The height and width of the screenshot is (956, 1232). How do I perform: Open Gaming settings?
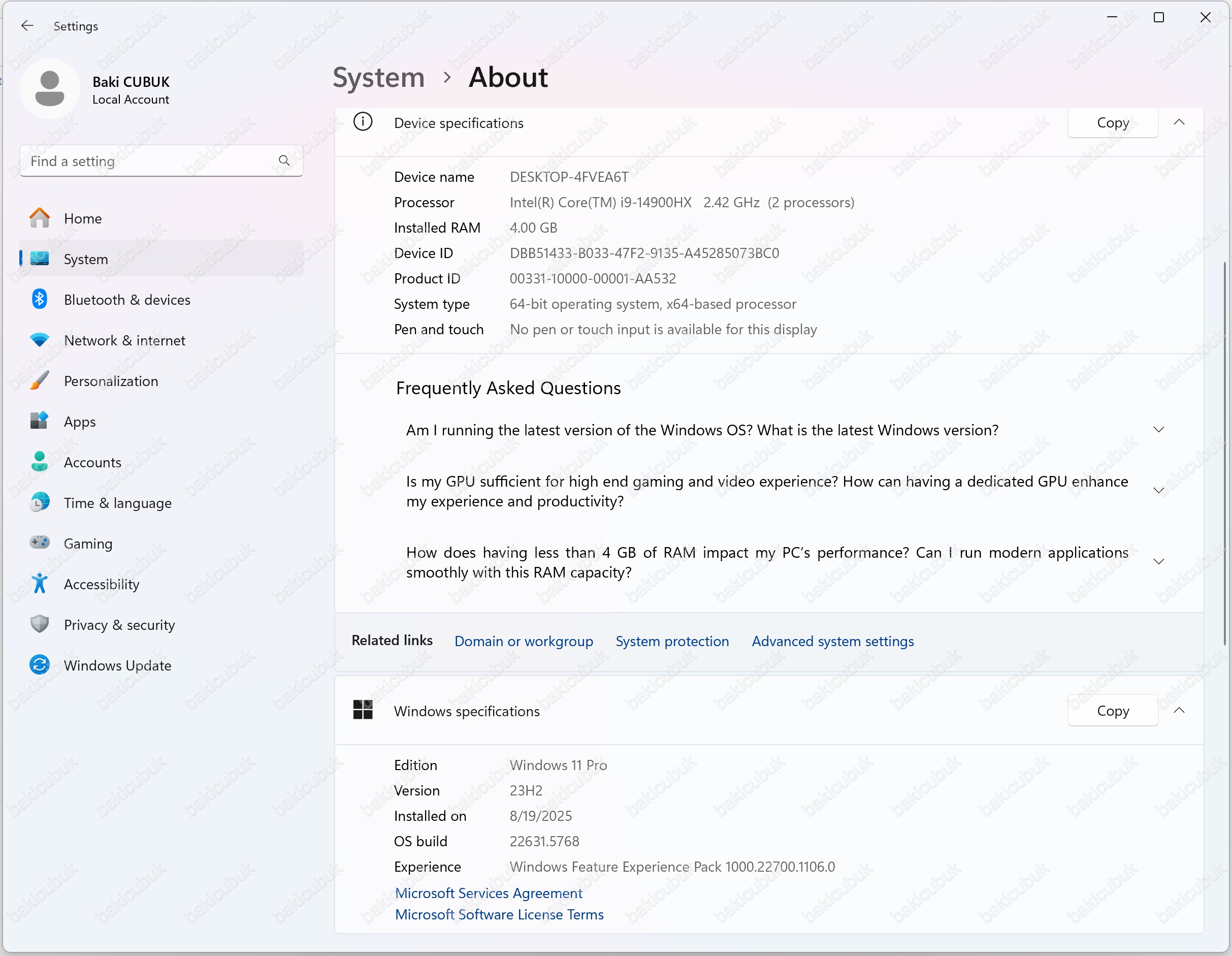pos(161,544)
